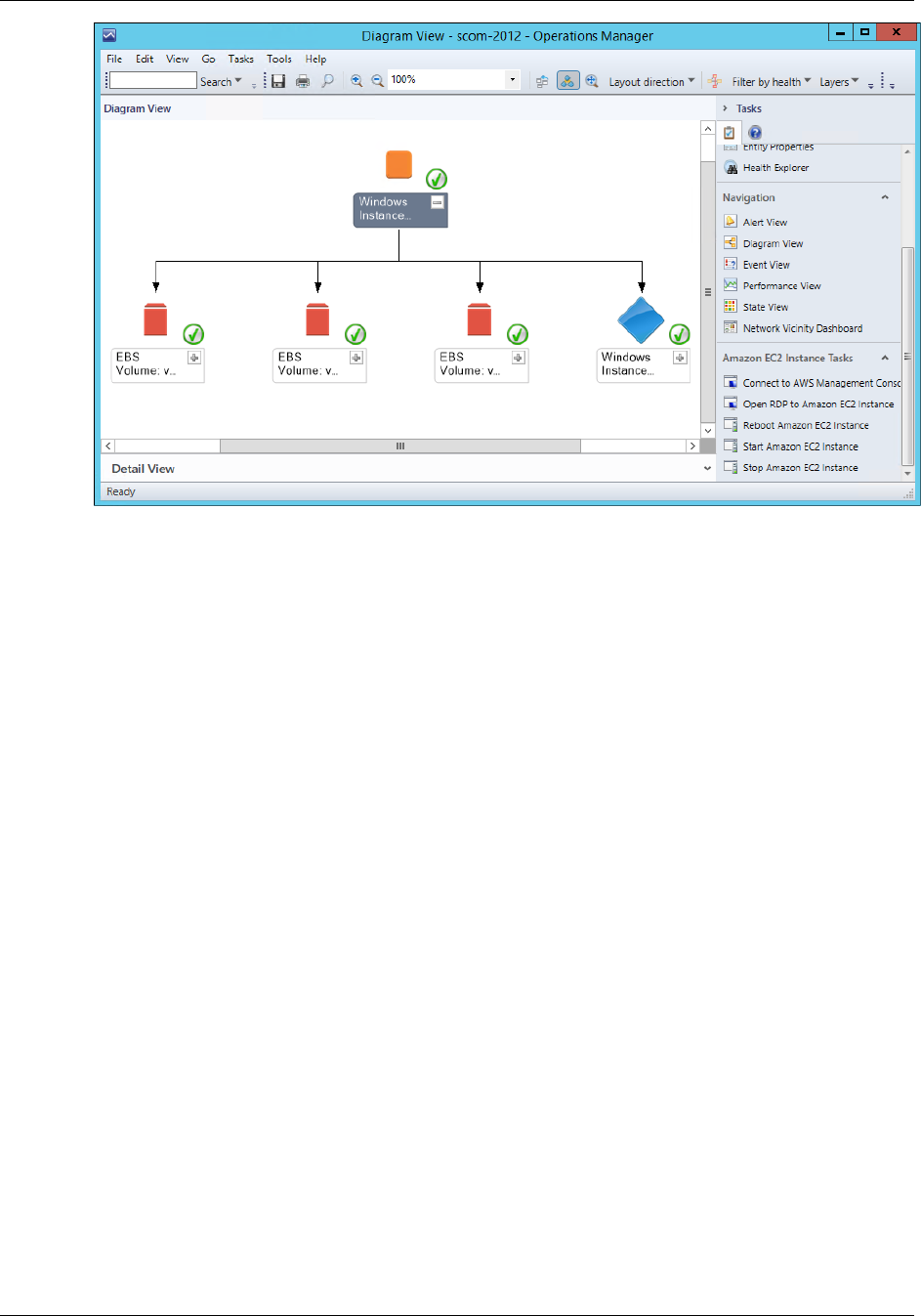The height and width of the screenshot is (1316, 921).
Task: Click the Tasks pane vertical scrollbar thumb
Action: (x=908, y=356)
